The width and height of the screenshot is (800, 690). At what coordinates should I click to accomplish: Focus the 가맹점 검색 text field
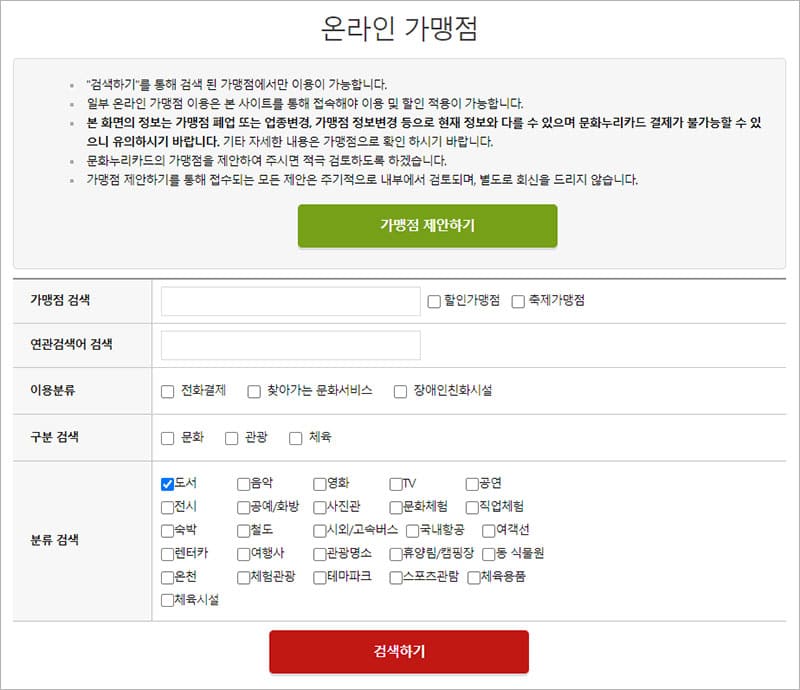point(290,301)
